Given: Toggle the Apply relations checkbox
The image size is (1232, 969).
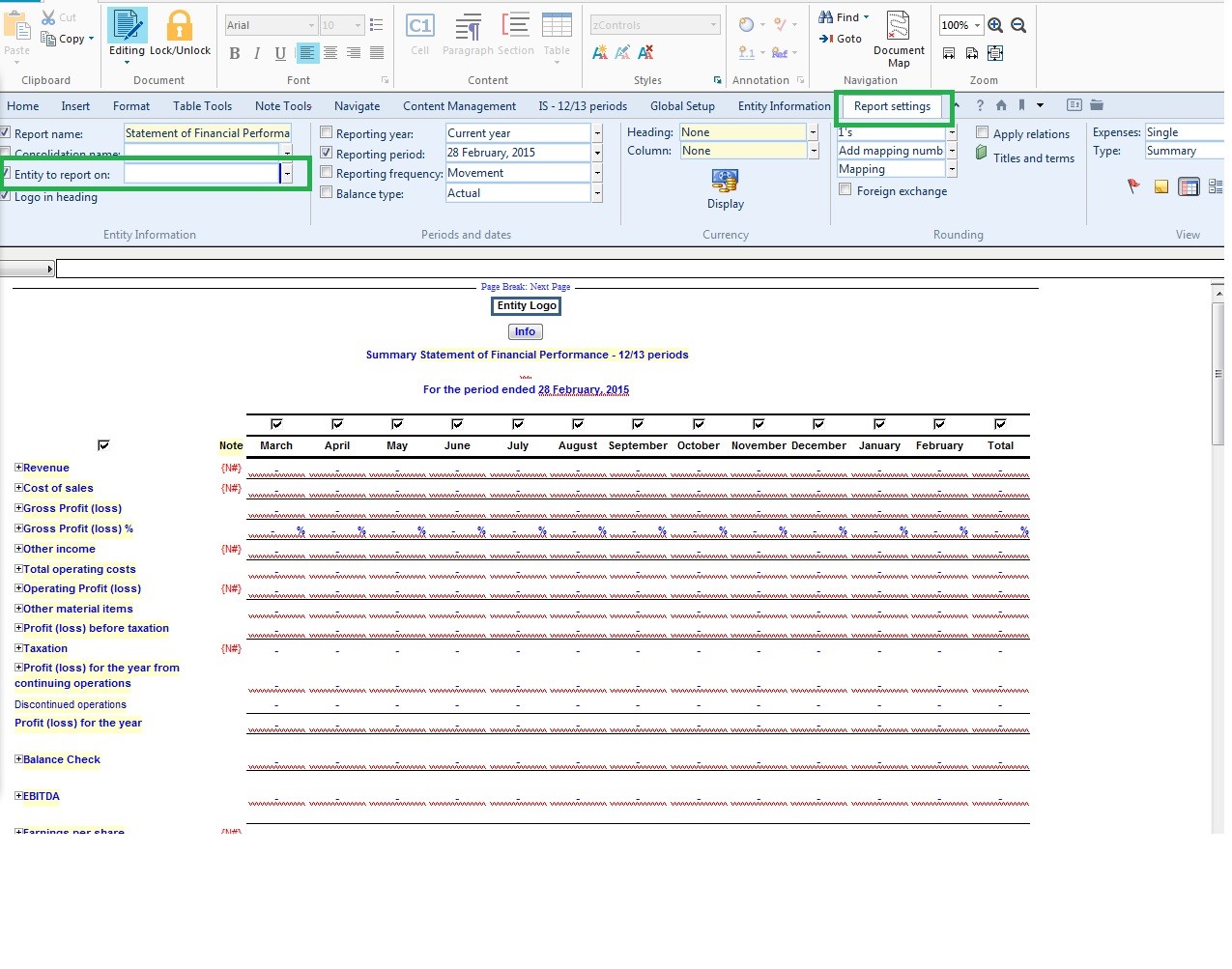Looking at the screenshot, I should [x=982, y=133].
